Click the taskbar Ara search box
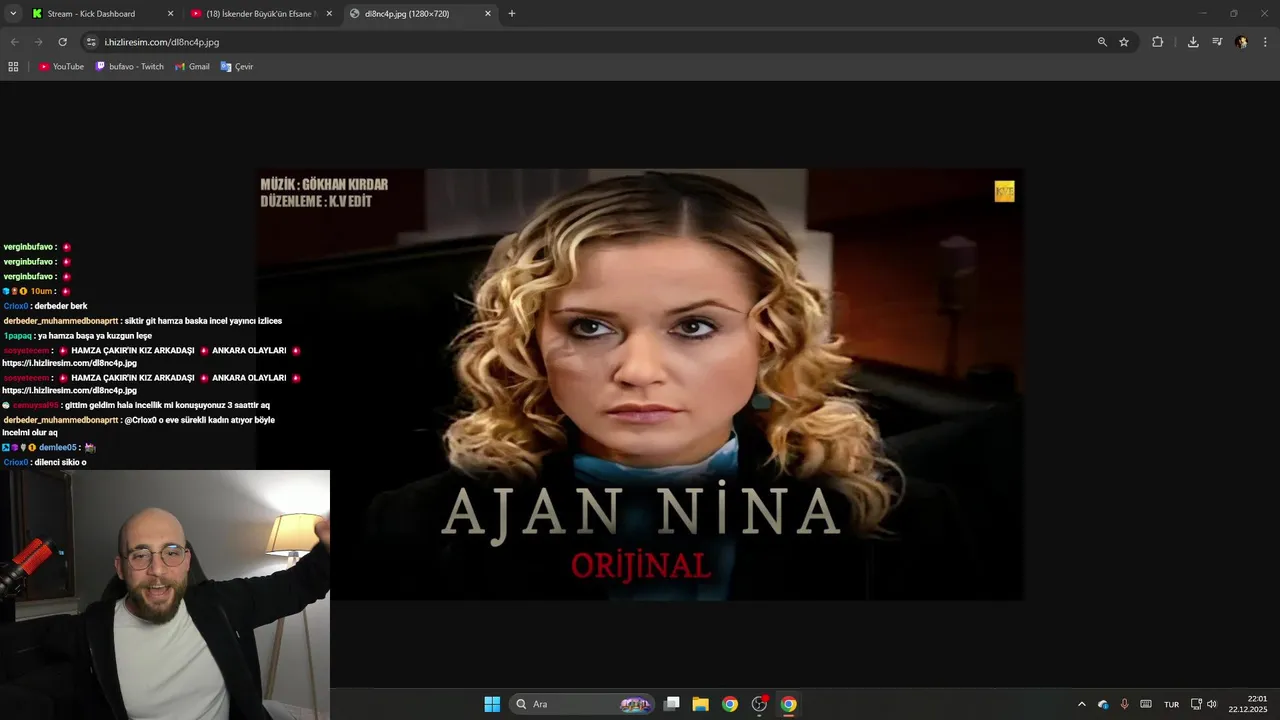Screen dimensions: 1280x720 (x=583, y=704)
